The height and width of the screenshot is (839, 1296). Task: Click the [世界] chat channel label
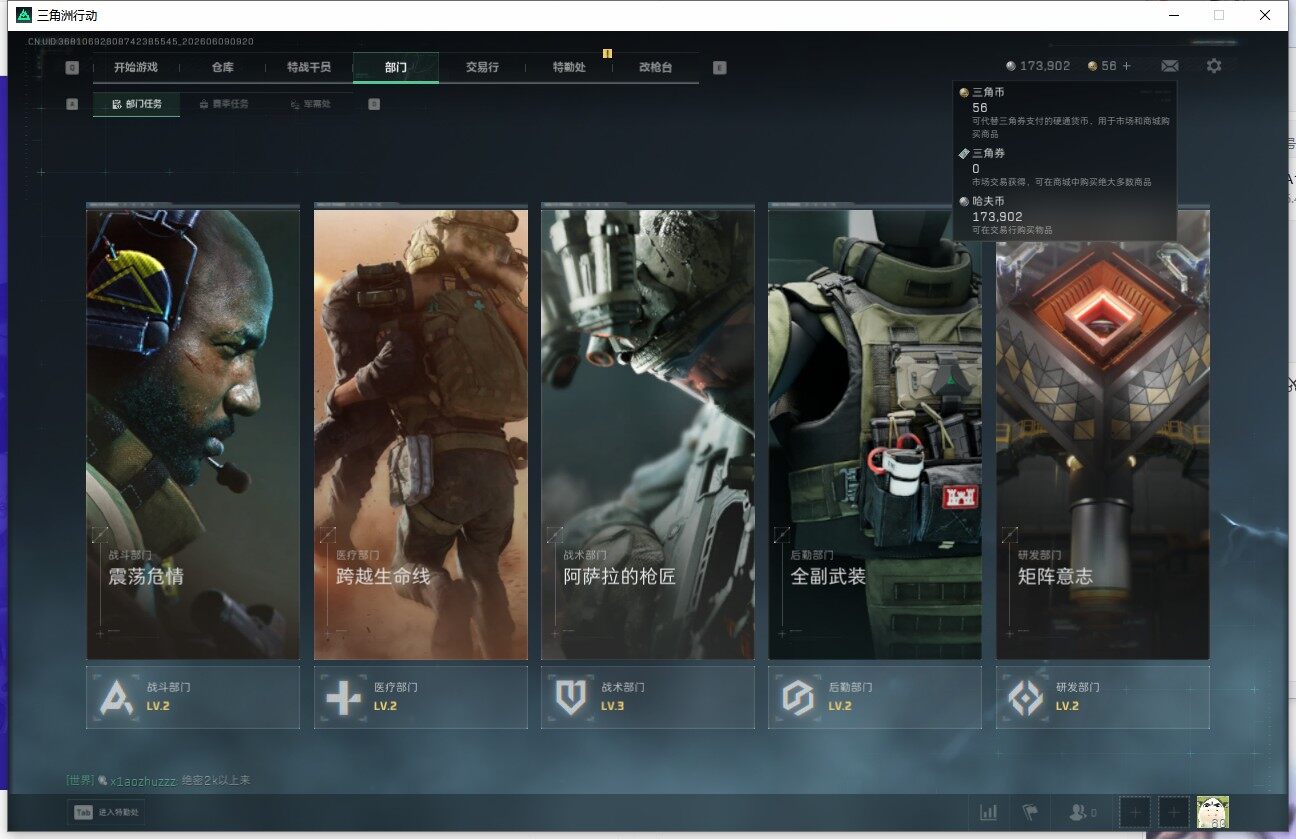coord(80,780)
